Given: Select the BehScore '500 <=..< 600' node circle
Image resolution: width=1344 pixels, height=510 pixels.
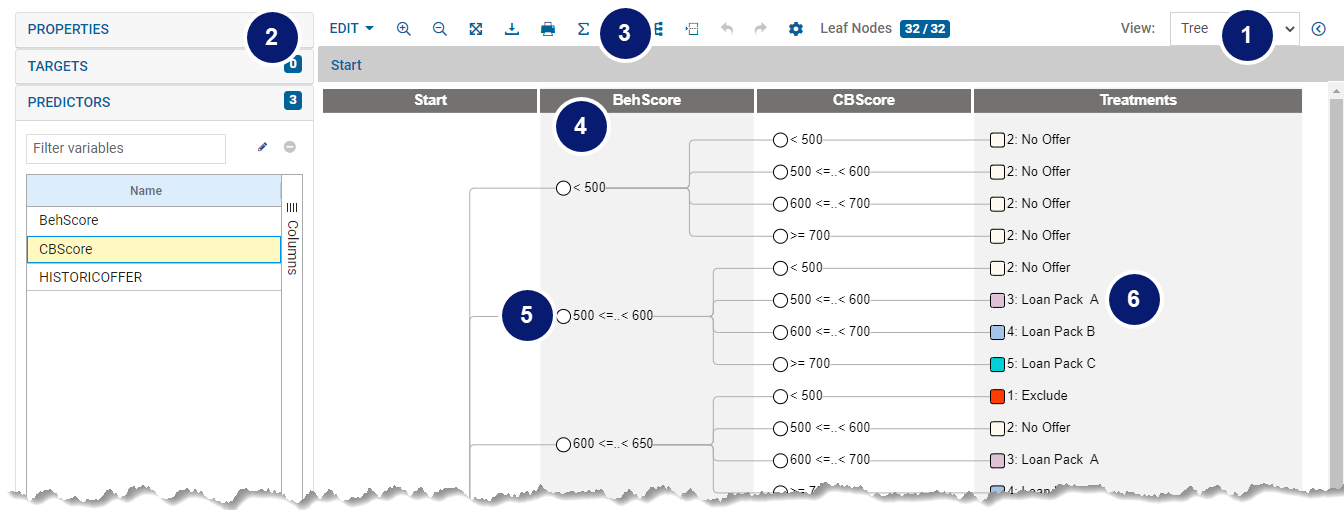Looking at the screenshot, I should 564,316.
